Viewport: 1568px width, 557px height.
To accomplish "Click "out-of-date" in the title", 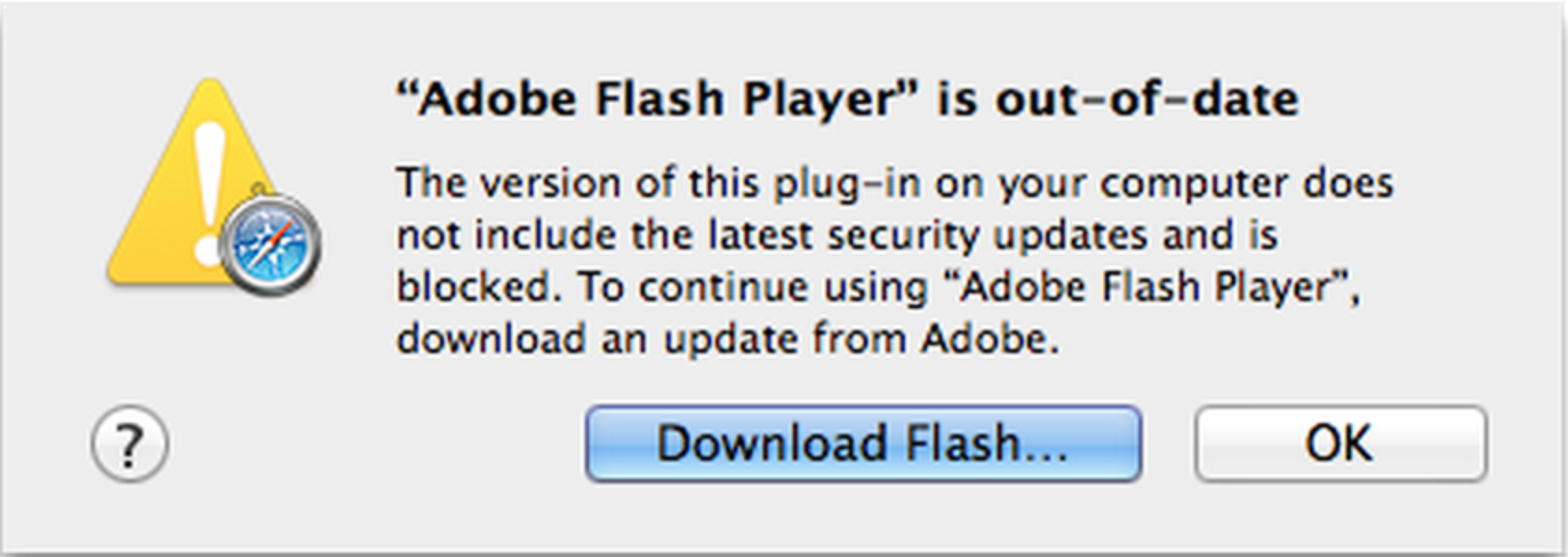I will tap(1147, 99).
